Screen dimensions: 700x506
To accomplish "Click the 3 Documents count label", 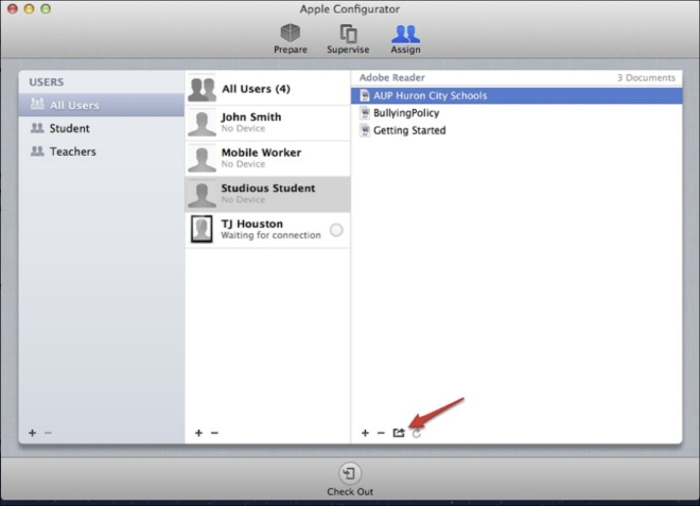I will pos(646,78).
